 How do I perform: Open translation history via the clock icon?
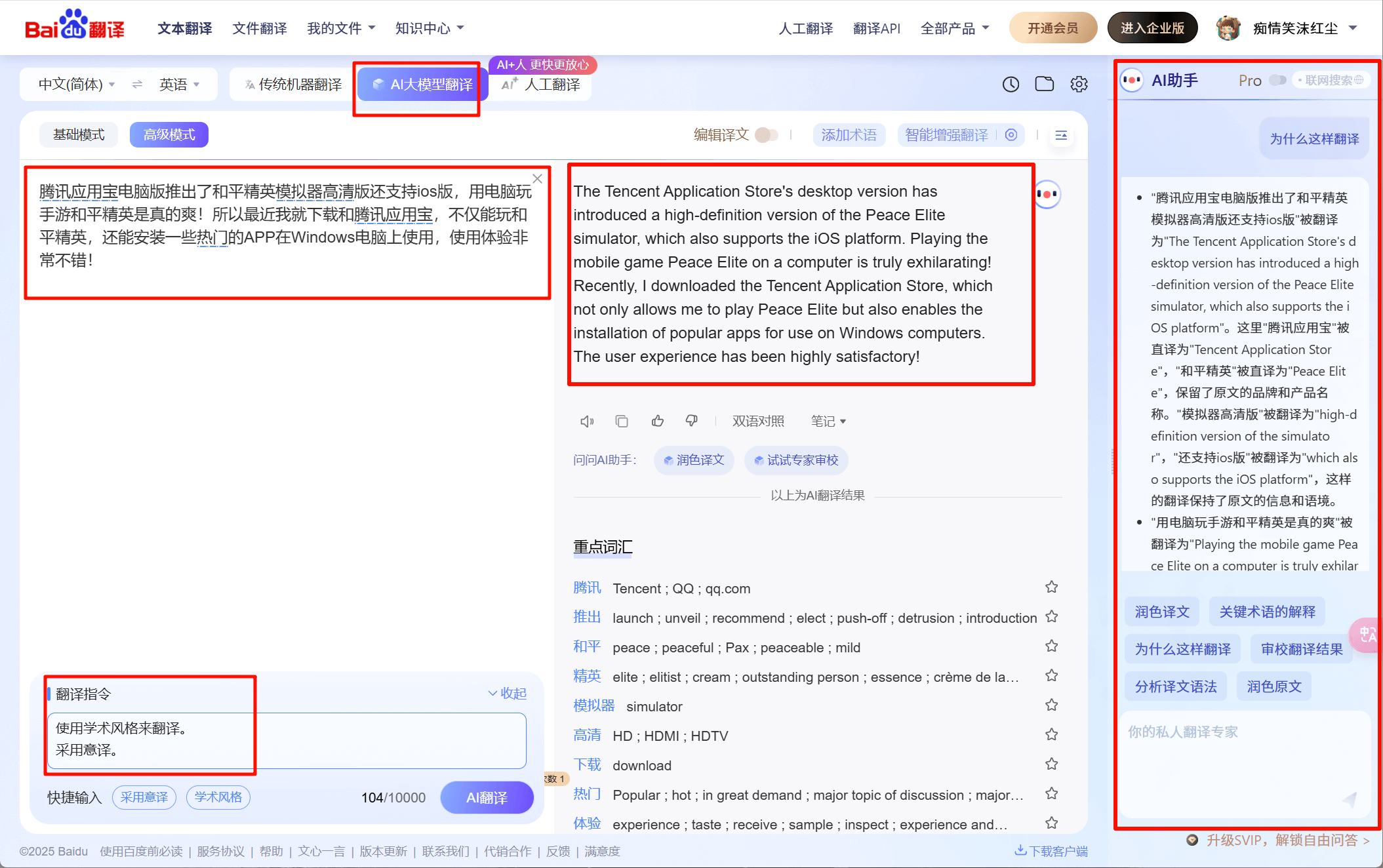coord(1011,84)
